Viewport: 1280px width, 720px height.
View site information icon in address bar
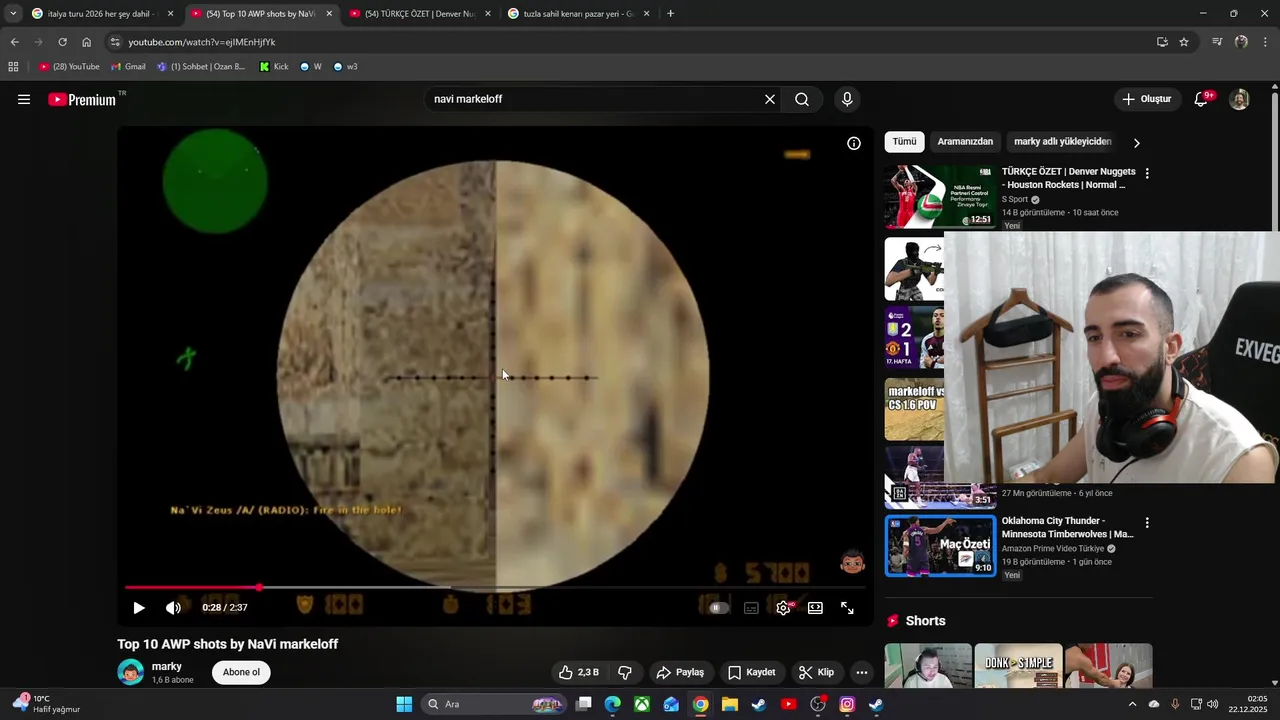[115, 42]
